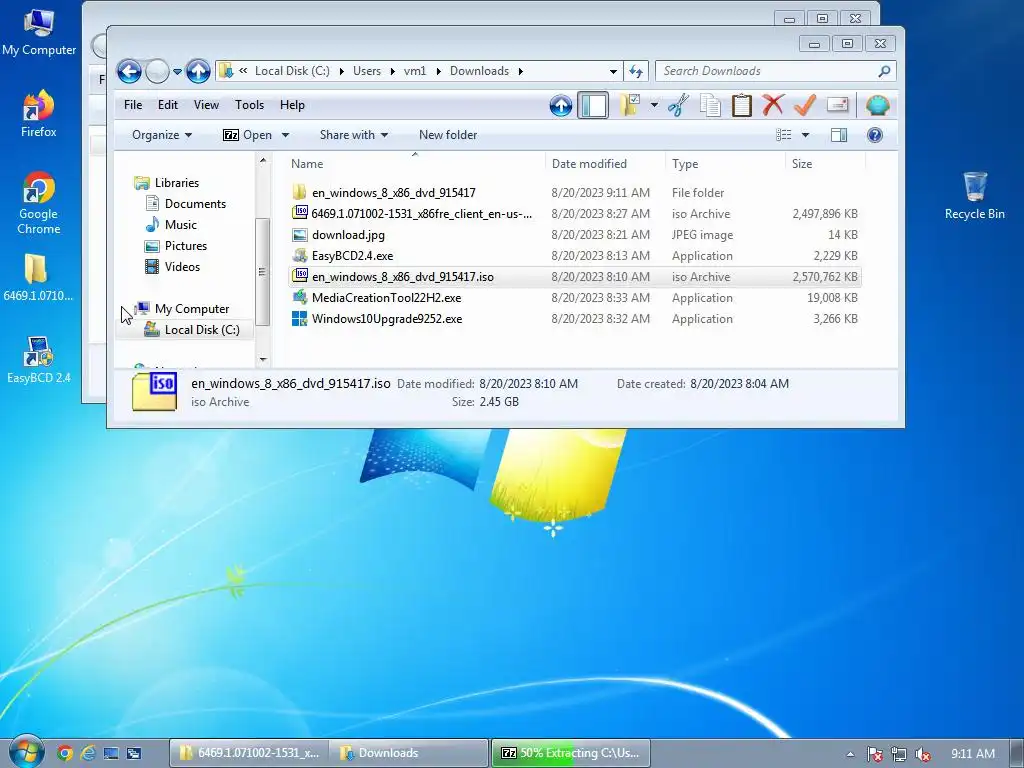Screen dimensions: 1024x768
Task: Click Internet Explorer icon on taskbar
Action: [x=87, y=753]
